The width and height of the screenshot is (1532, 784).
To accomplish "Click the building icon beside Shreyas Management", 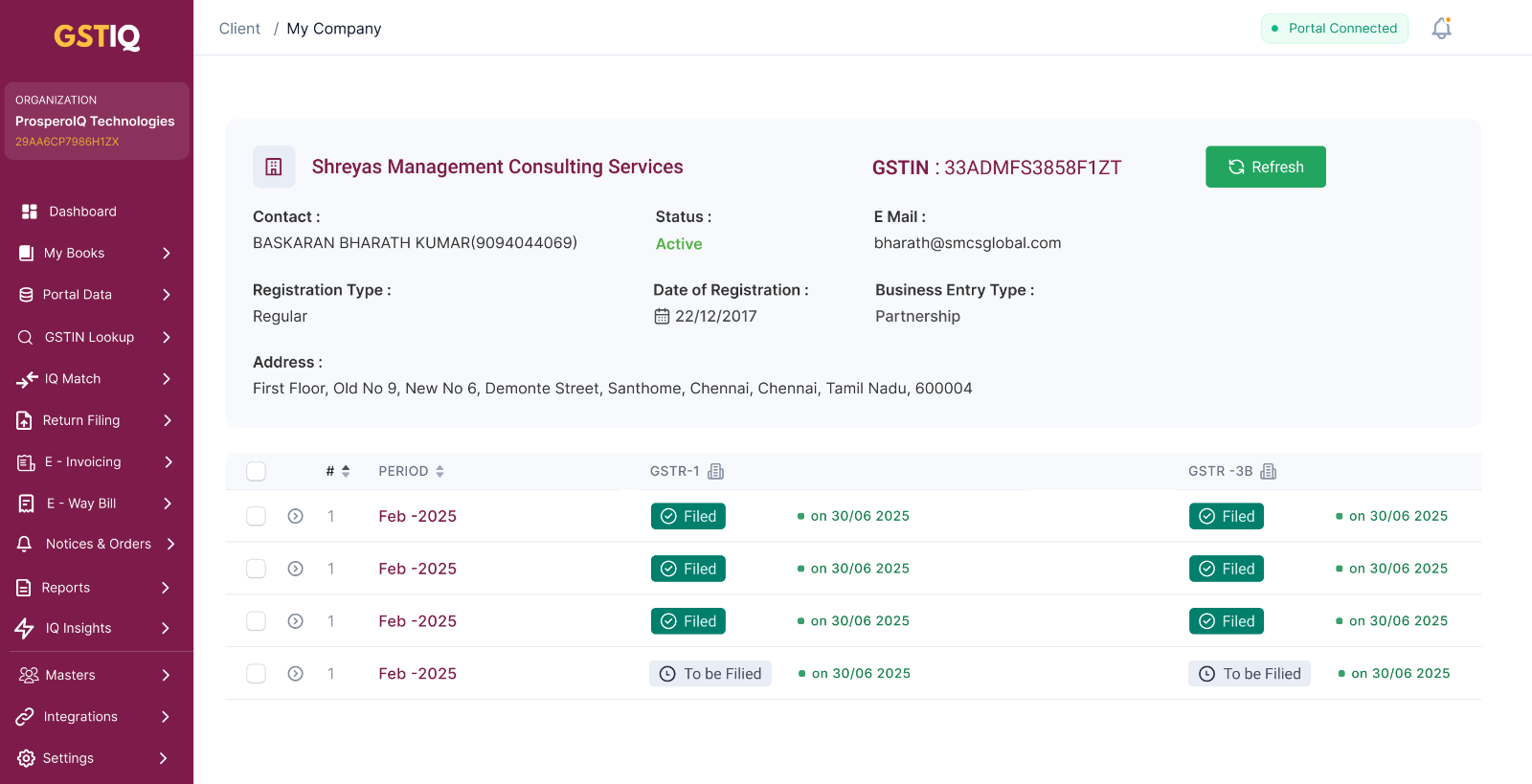I will point(274,167).
